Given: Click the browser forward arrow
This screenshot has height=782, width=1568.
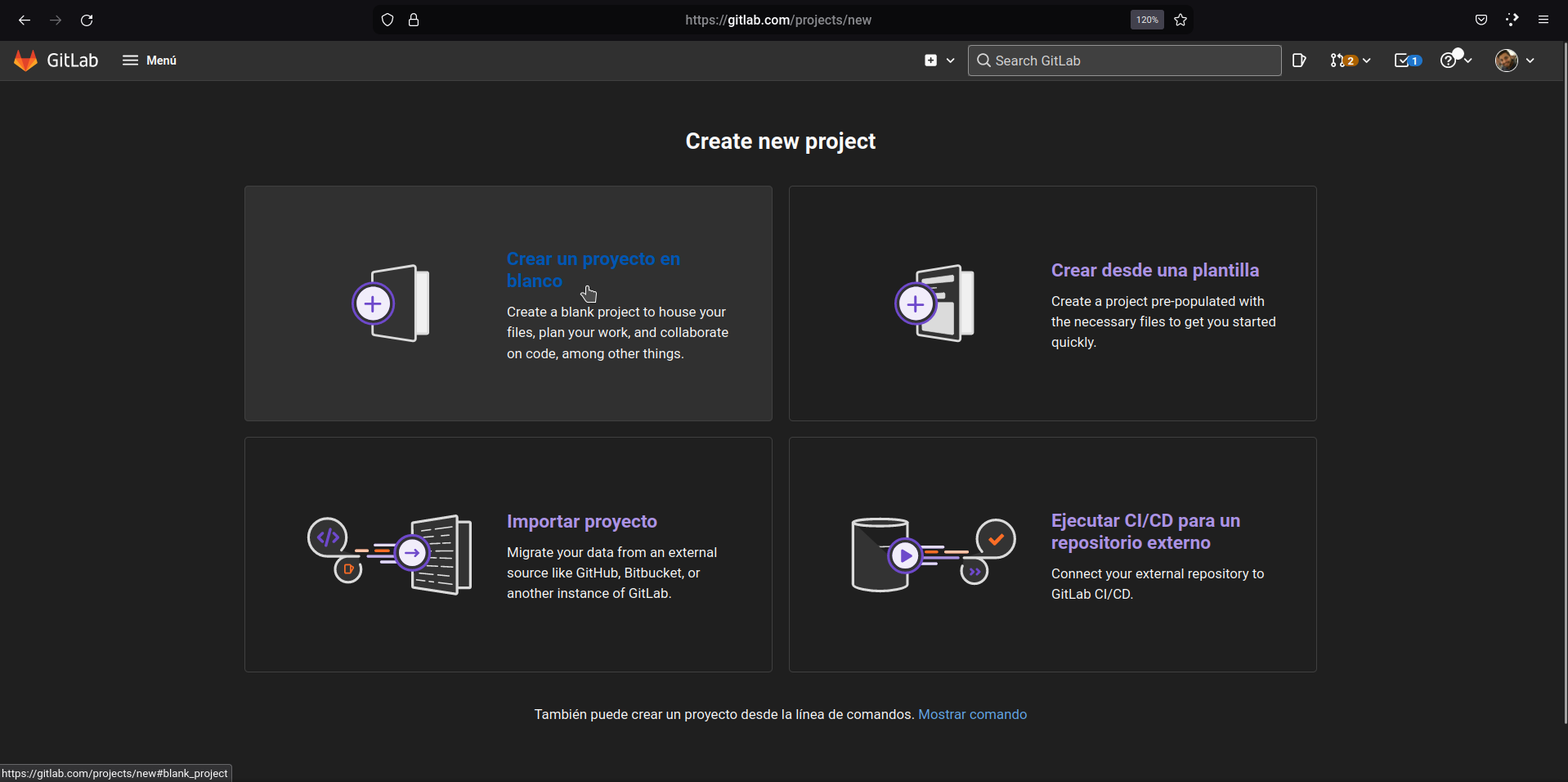Looking at the screenshot, I should 56,20.
